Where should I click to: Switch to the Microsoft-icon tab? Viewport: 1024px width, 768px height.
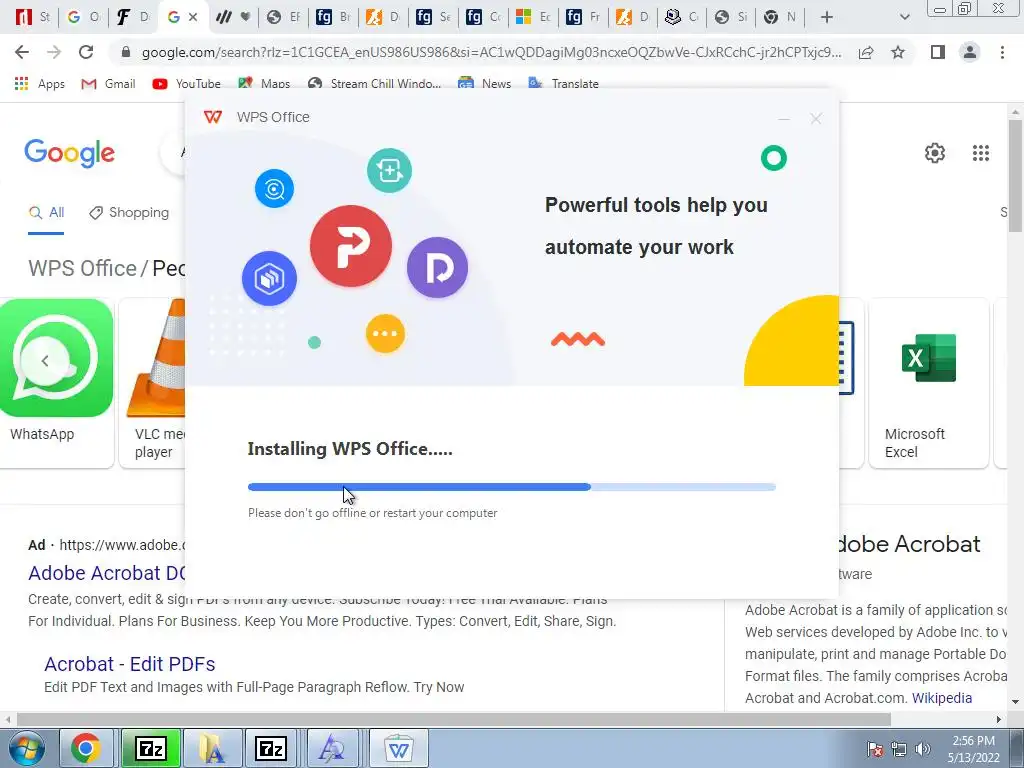(x=533, y=17)
